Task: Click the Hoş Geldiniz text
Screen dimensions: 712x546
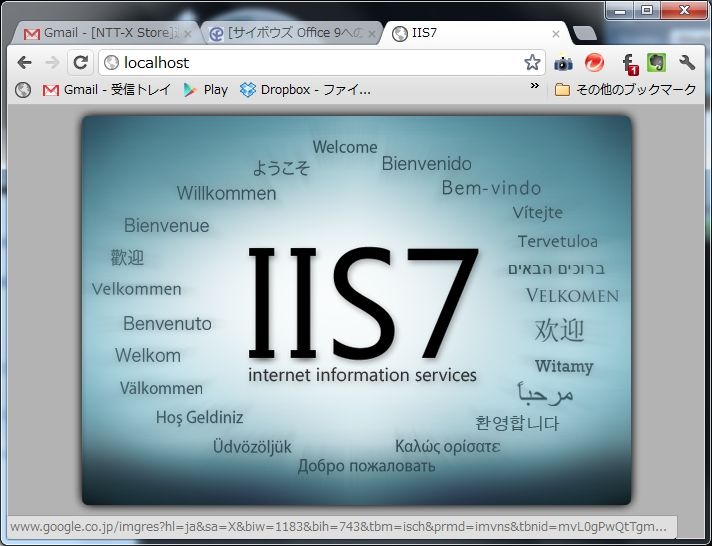Action: (x=200, y=417)
